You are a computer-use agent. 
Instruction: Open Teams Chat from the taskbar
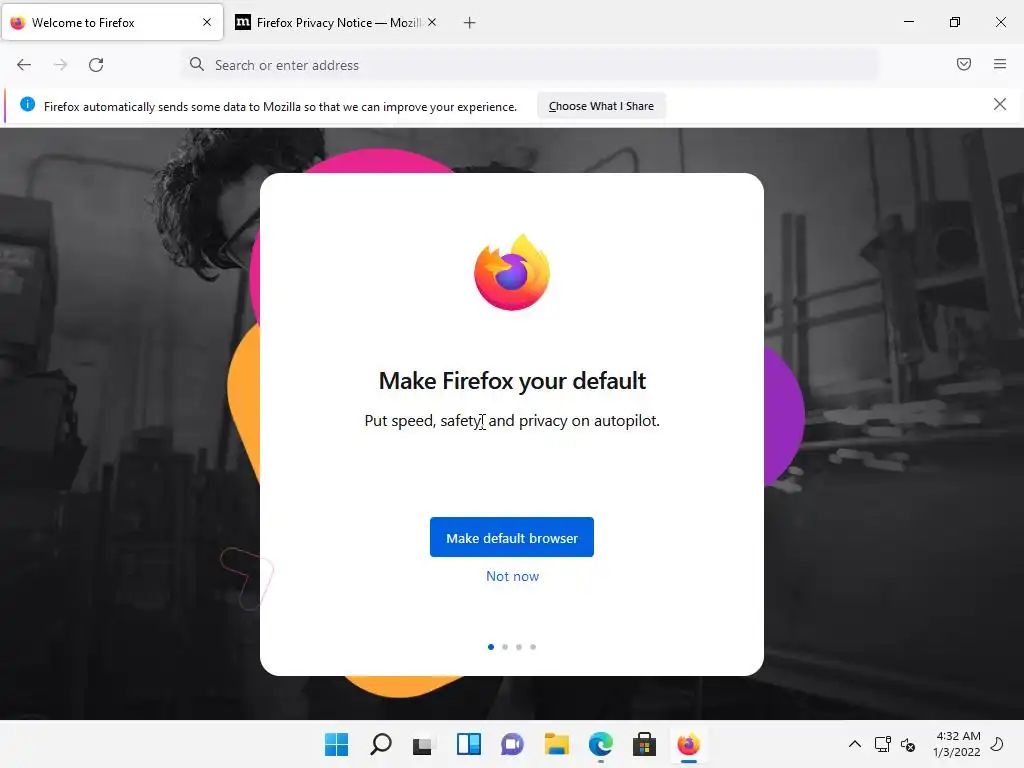[512, 744]
